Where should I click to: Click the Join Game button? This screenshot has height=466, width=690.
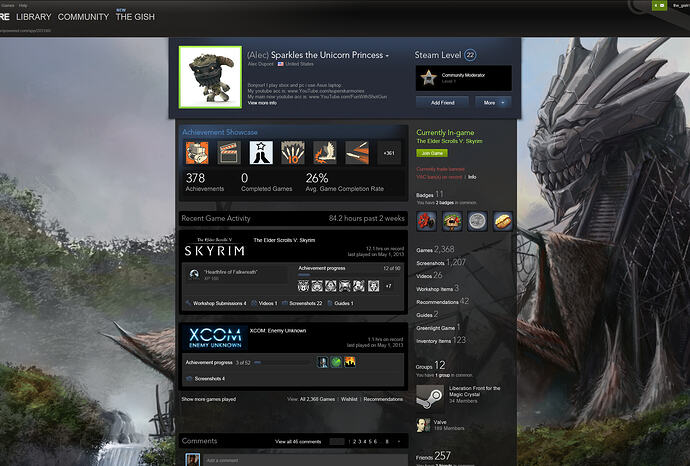432,153
